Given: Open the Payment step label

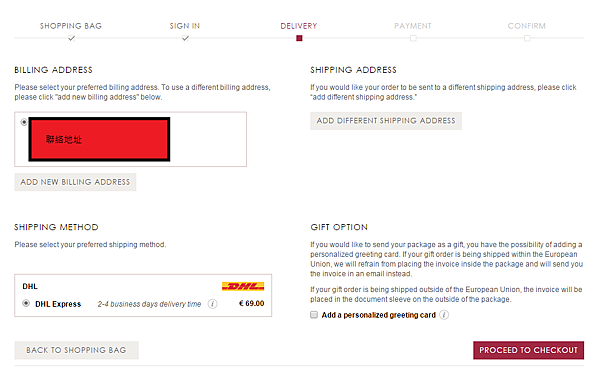Looking at the screenshot, I should click(413, 26).
